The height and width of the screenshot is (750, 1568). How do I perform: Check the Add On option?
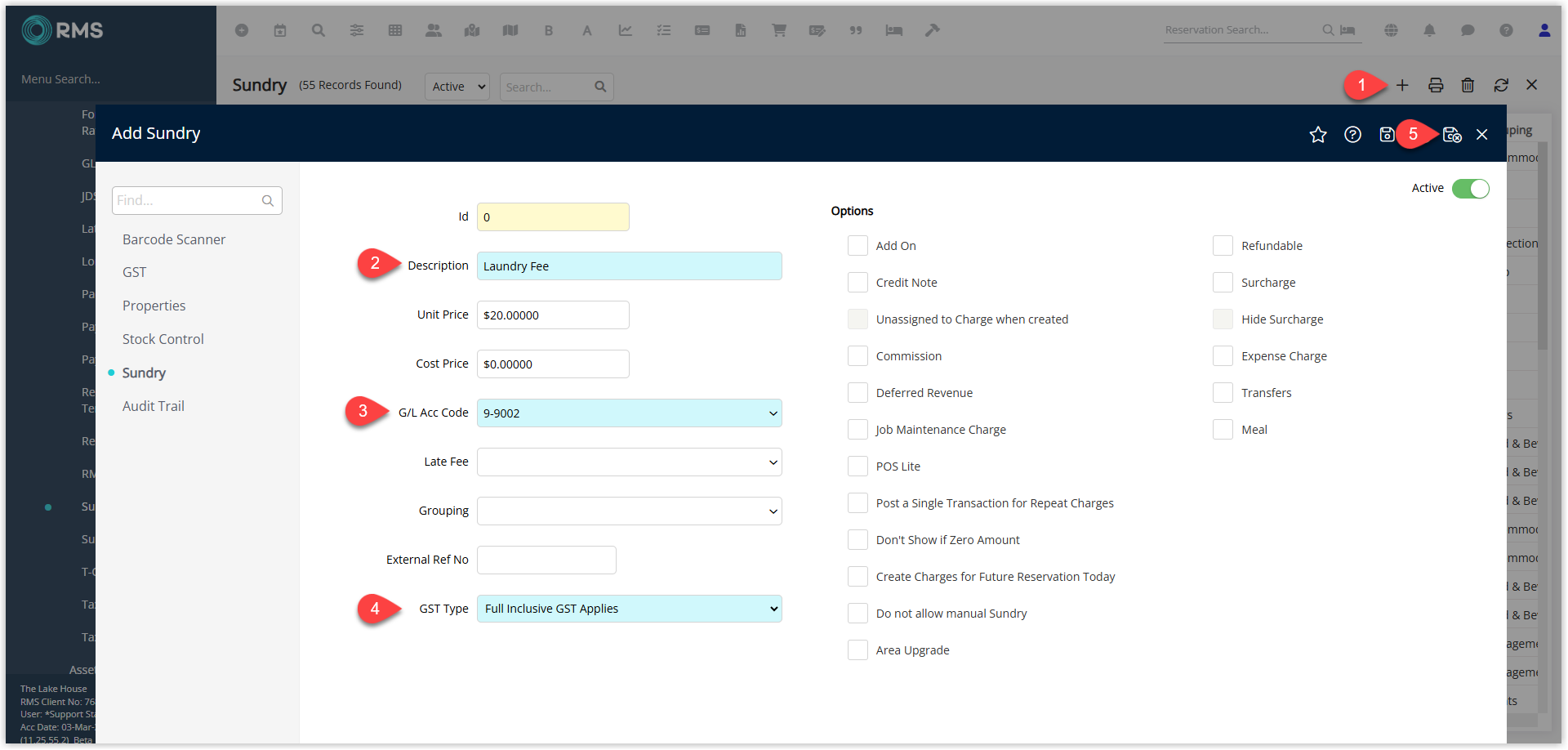[857, 246]
